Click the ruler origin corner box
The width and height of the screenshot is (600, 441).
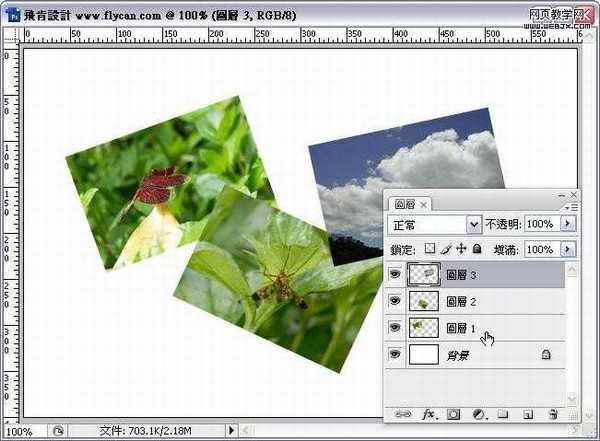click(11, 35)
